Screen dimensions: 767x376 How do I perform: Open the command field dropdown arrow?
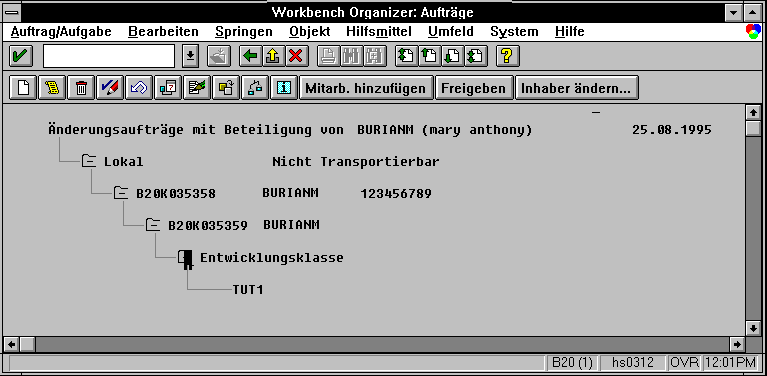(190, 56)
